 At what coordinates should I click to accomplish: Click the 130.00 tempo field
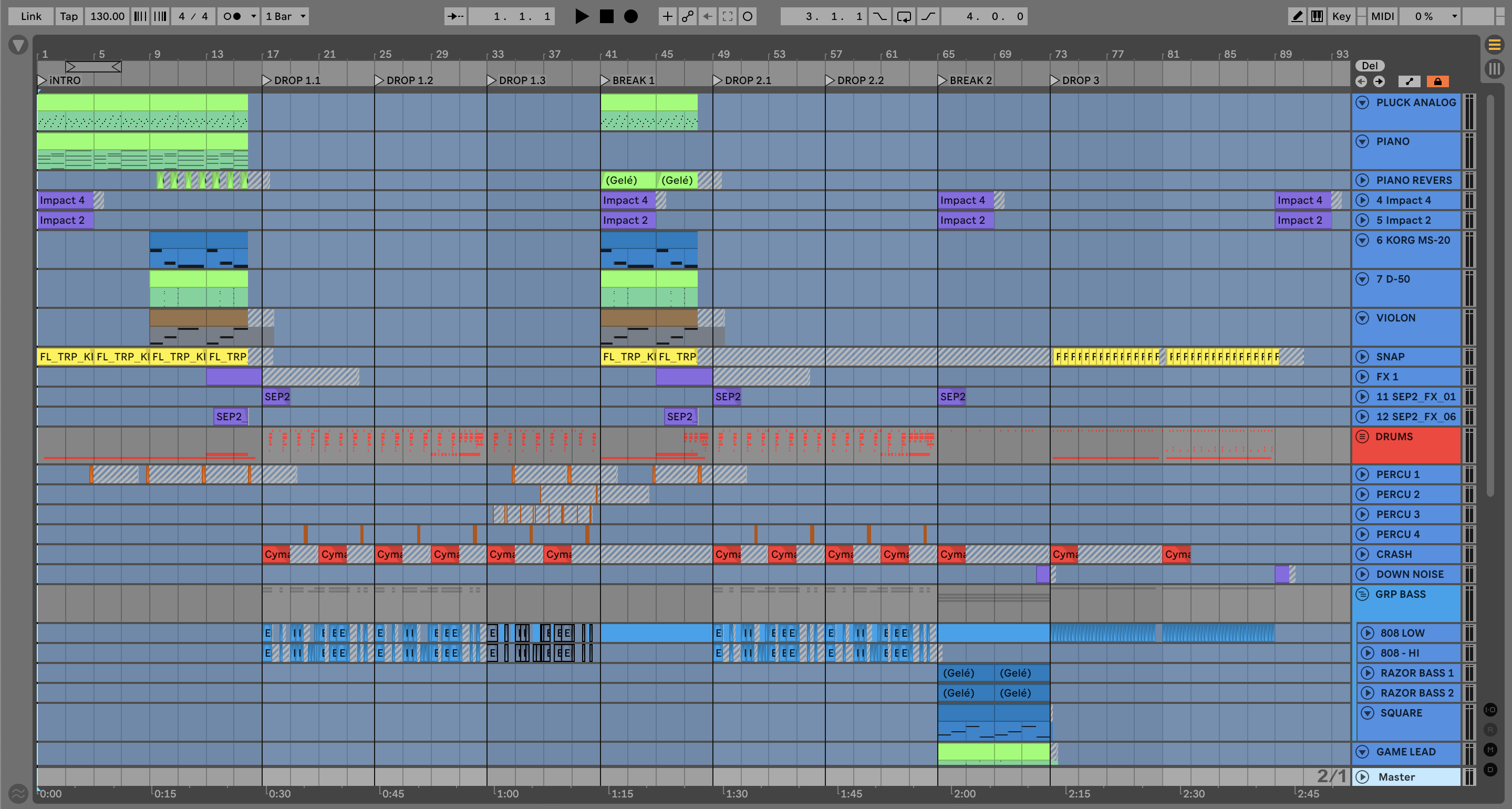(x=107, y=16)
